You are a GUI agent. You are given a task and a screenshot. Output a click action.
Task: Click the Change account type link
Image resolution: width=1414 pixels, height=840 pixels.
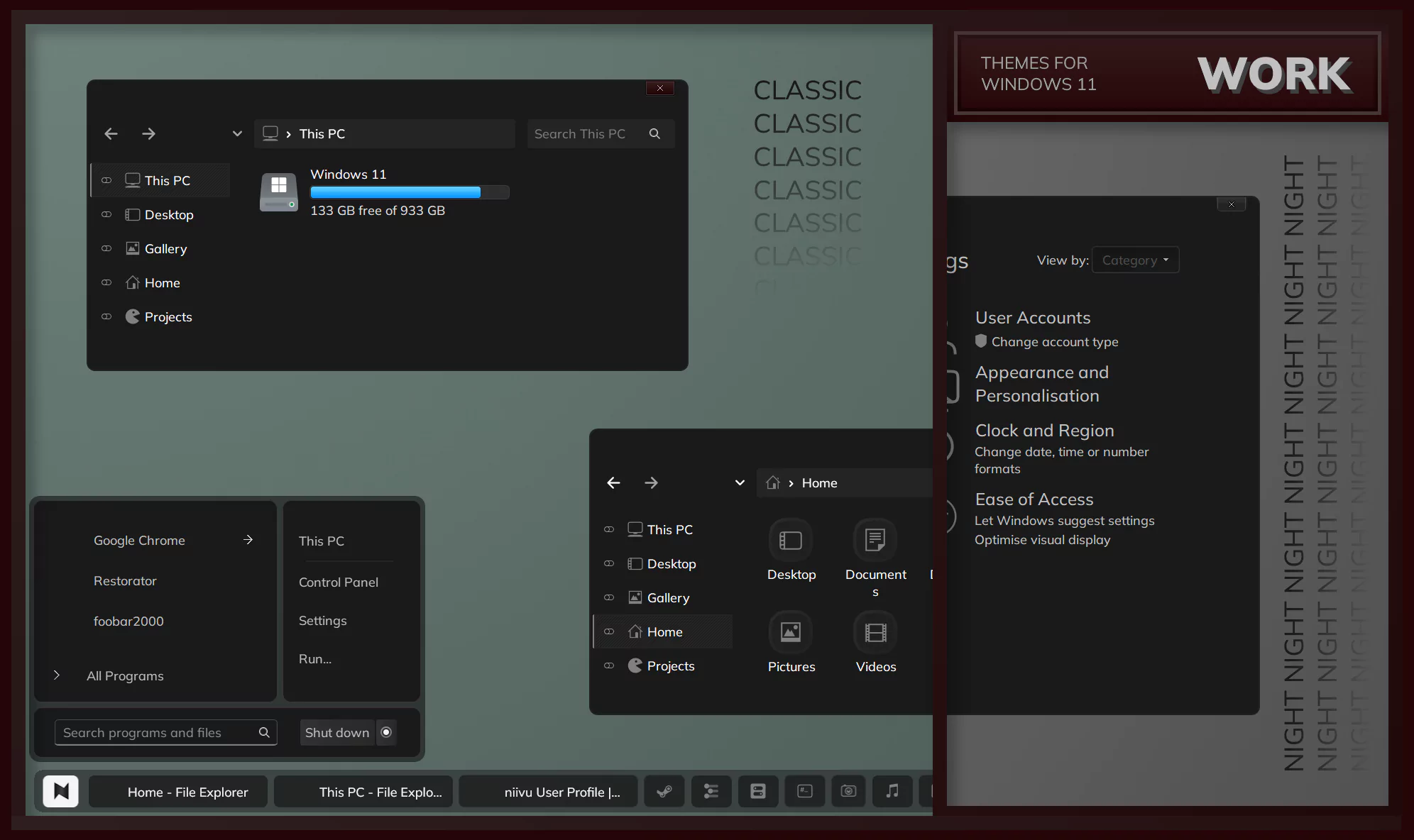pyautogui.click(x=1055, y=341)
